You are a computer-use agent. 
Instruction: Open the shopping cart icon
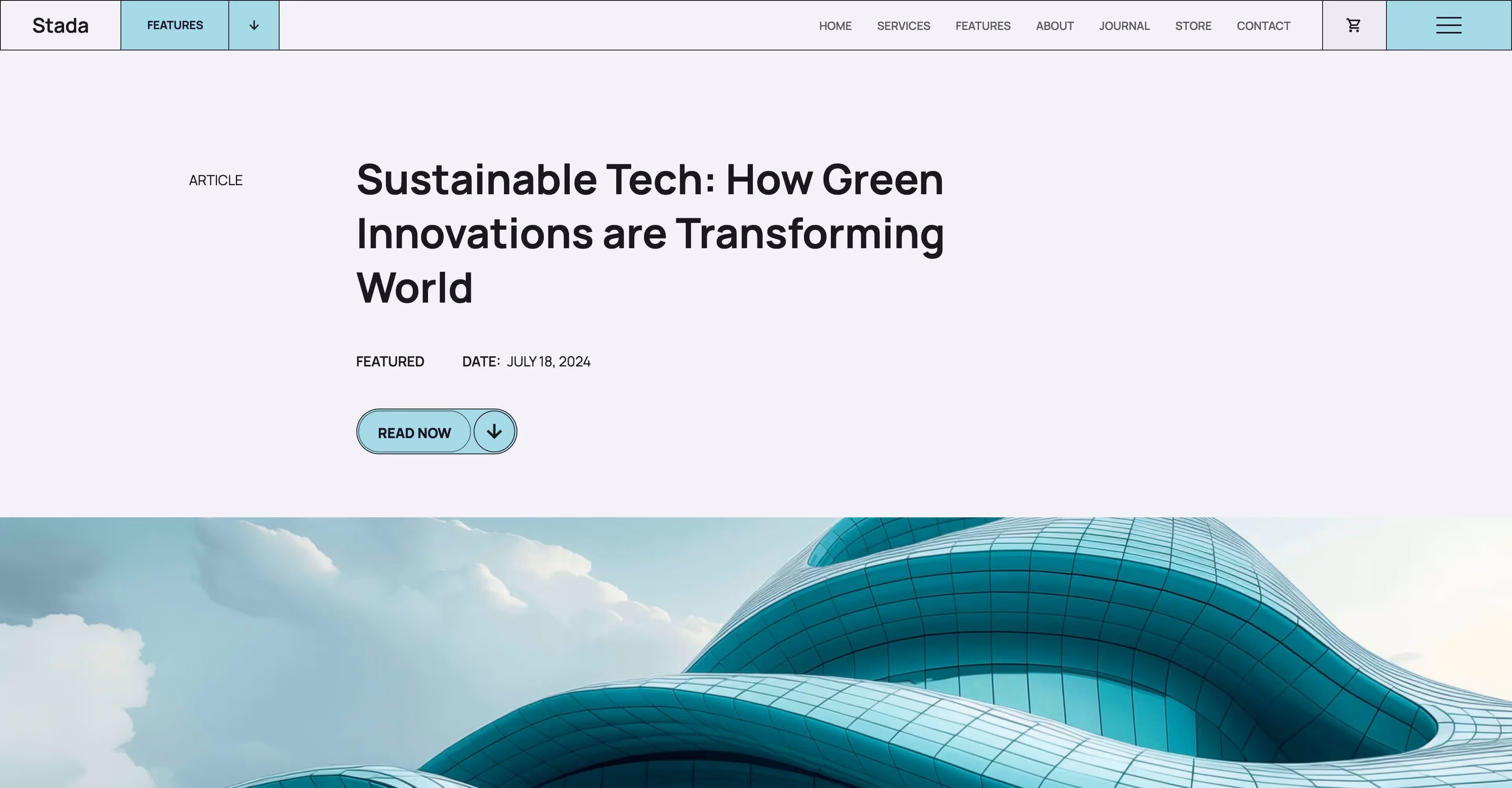pyautogui.click(x=1354, y=25)
